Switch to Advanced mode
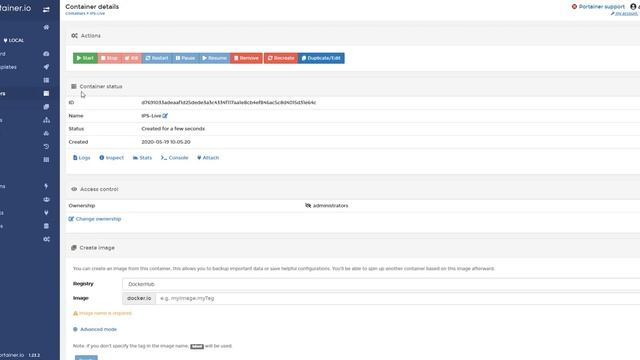640x360 pixels. point(95,329)
